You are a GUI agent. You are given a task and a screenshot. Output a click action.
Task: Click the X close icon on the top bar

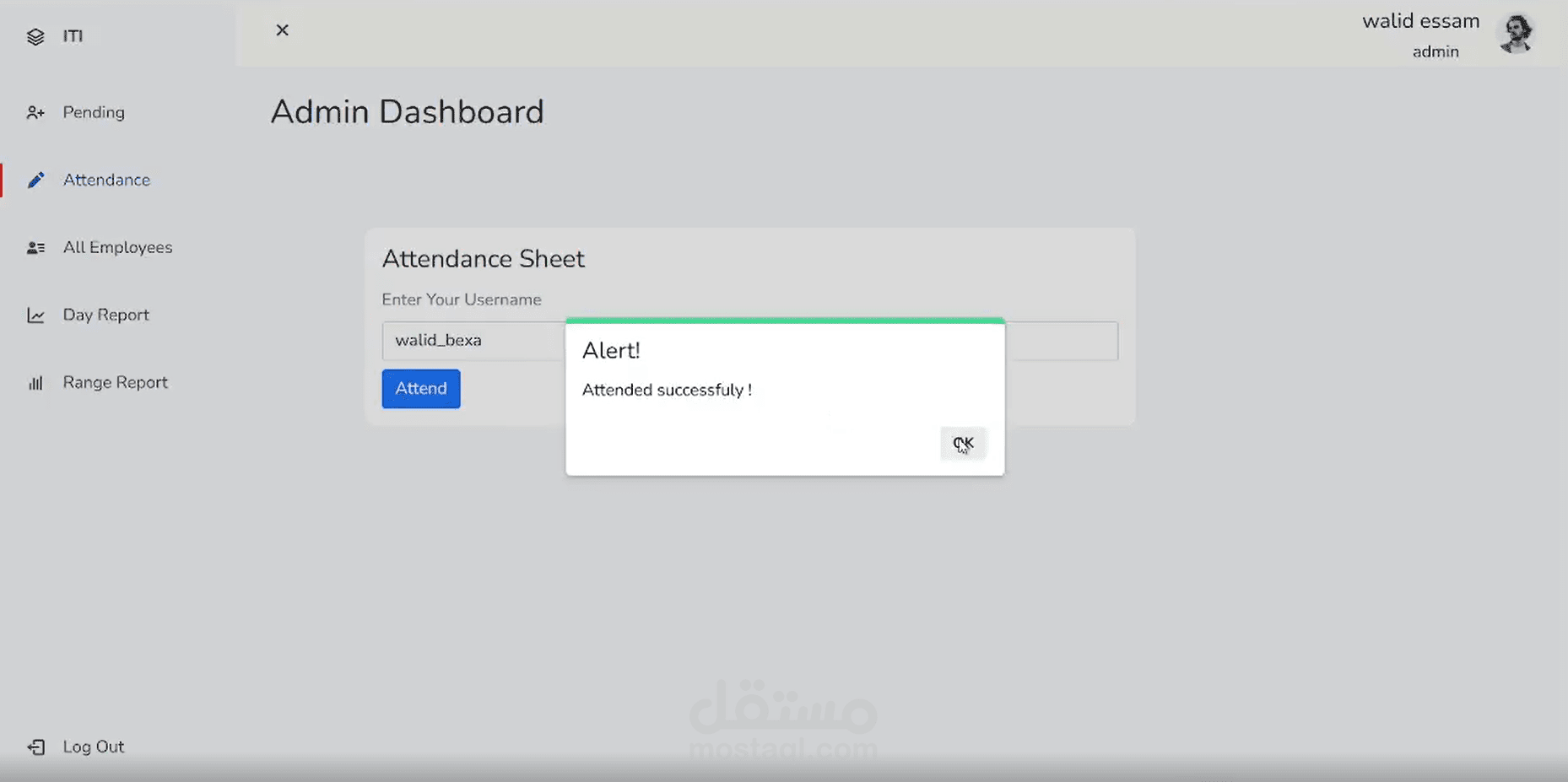pyautogui.click(x=282, y=30)
